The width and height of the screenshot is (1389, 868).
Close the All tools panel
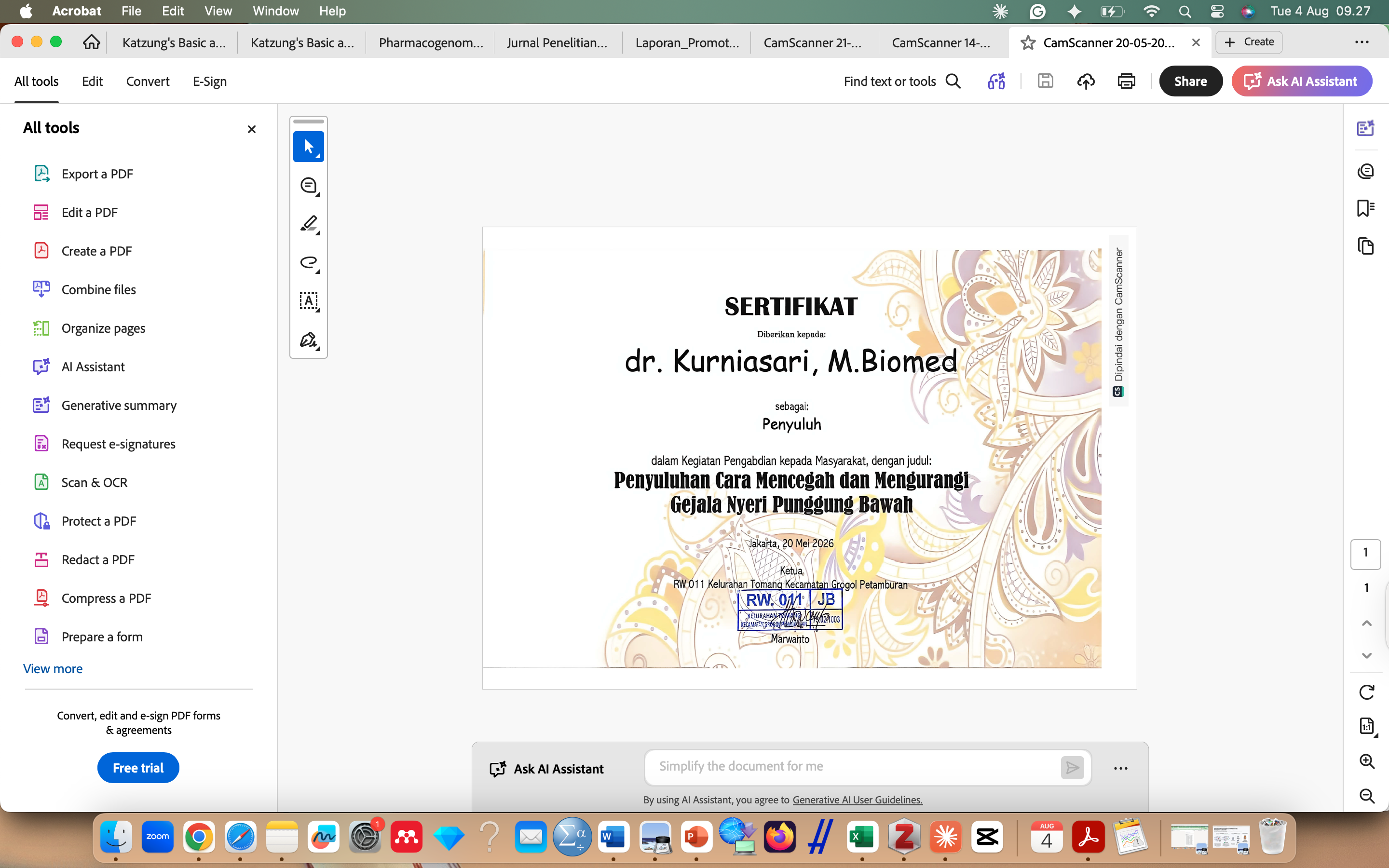tap(251, 129)
